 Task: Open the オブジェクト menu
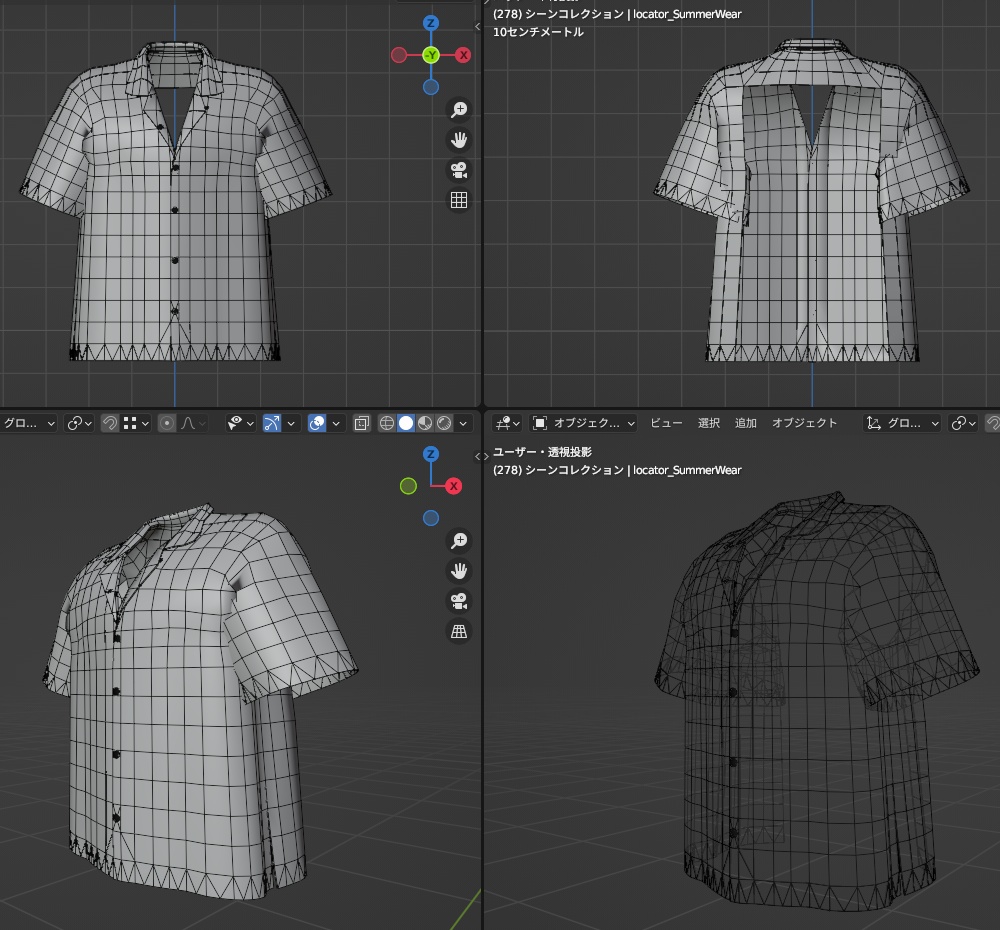[x=804, y=423]
